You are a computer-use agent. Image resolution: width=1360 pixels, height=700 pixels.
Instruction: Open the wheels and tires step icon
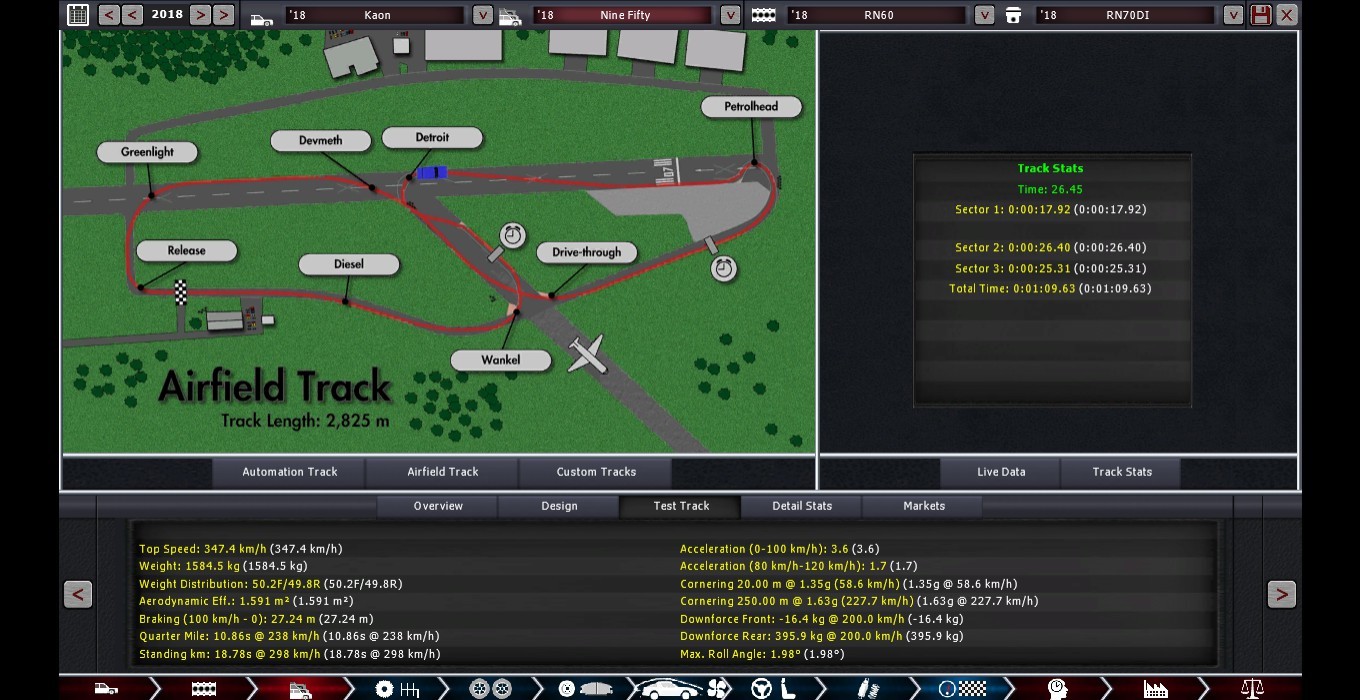(x=490, y=688)
